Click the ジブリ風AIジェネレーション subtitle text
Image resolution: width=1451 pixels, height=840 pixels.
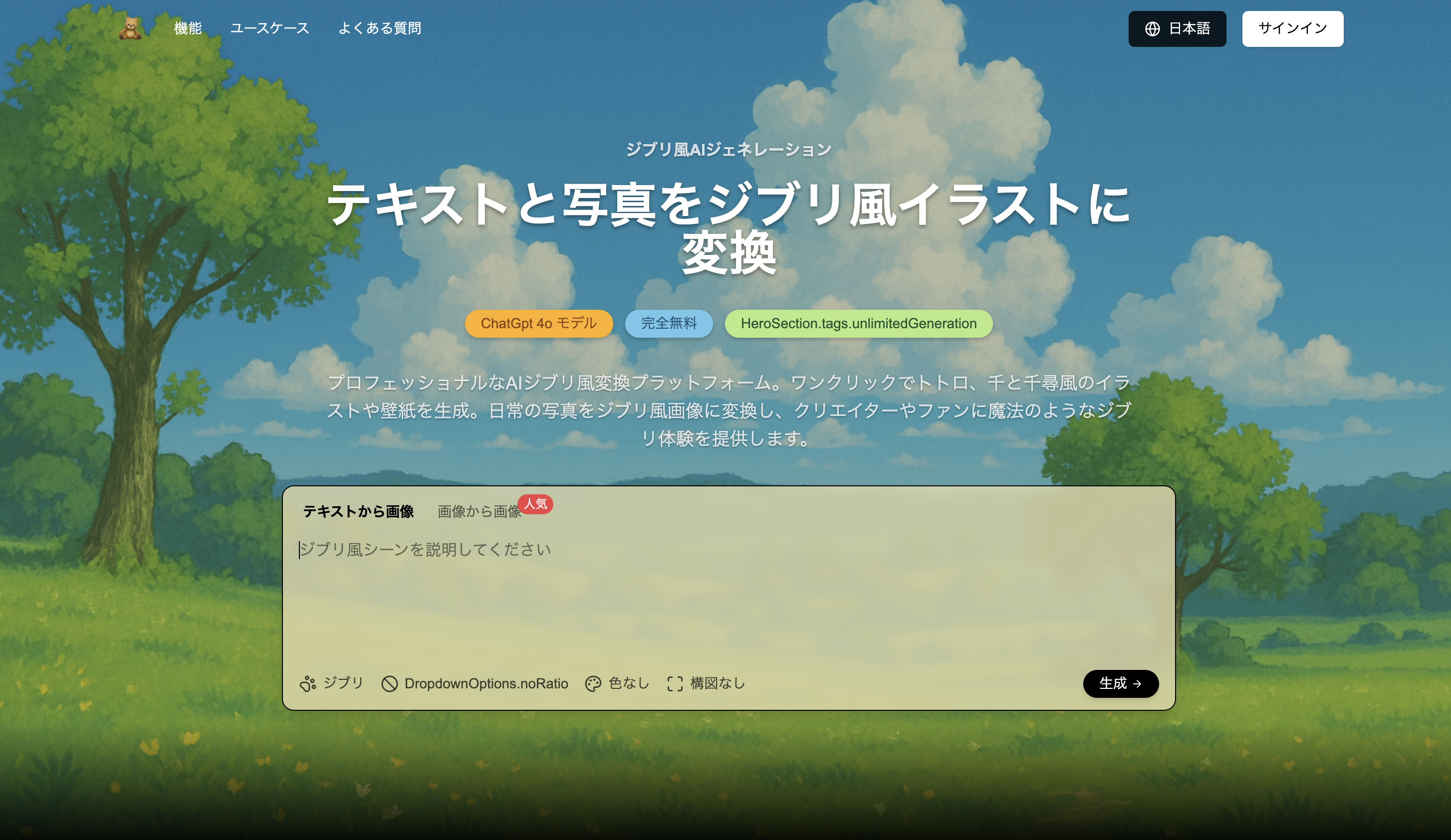point(728,150)
